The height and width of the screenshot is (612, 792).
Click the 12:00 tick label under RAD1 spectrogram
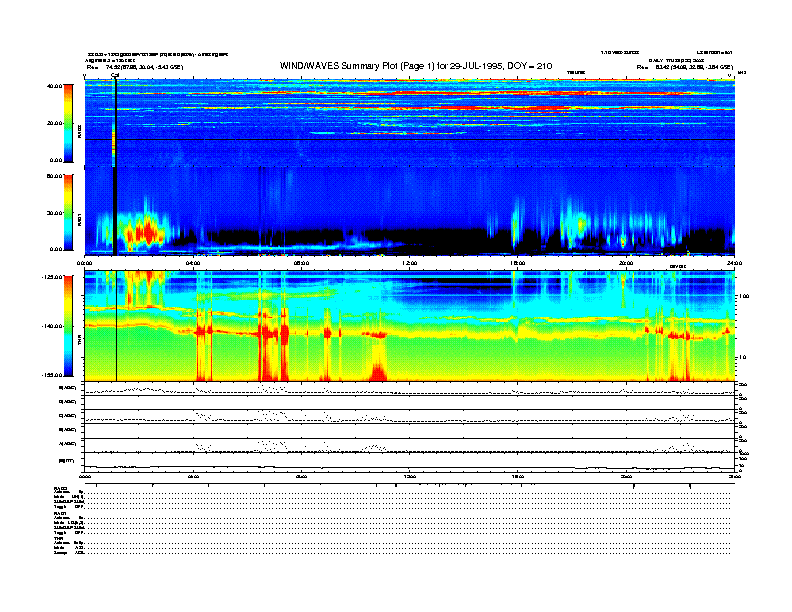tap(410, 263)
